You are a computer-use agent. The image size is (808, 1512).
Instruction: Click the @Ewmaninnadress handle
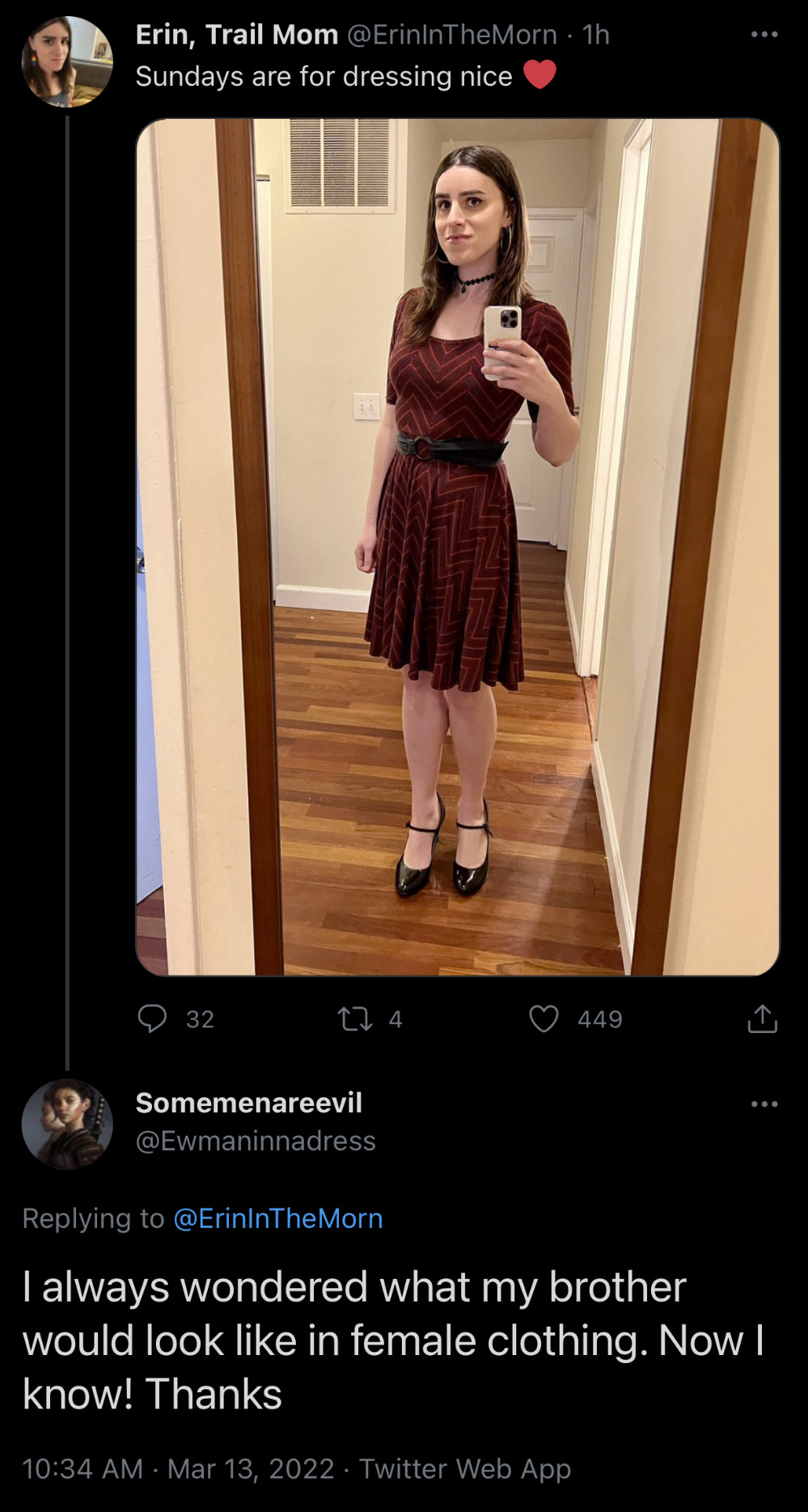pyautogui.click(x=256, y=1141)
